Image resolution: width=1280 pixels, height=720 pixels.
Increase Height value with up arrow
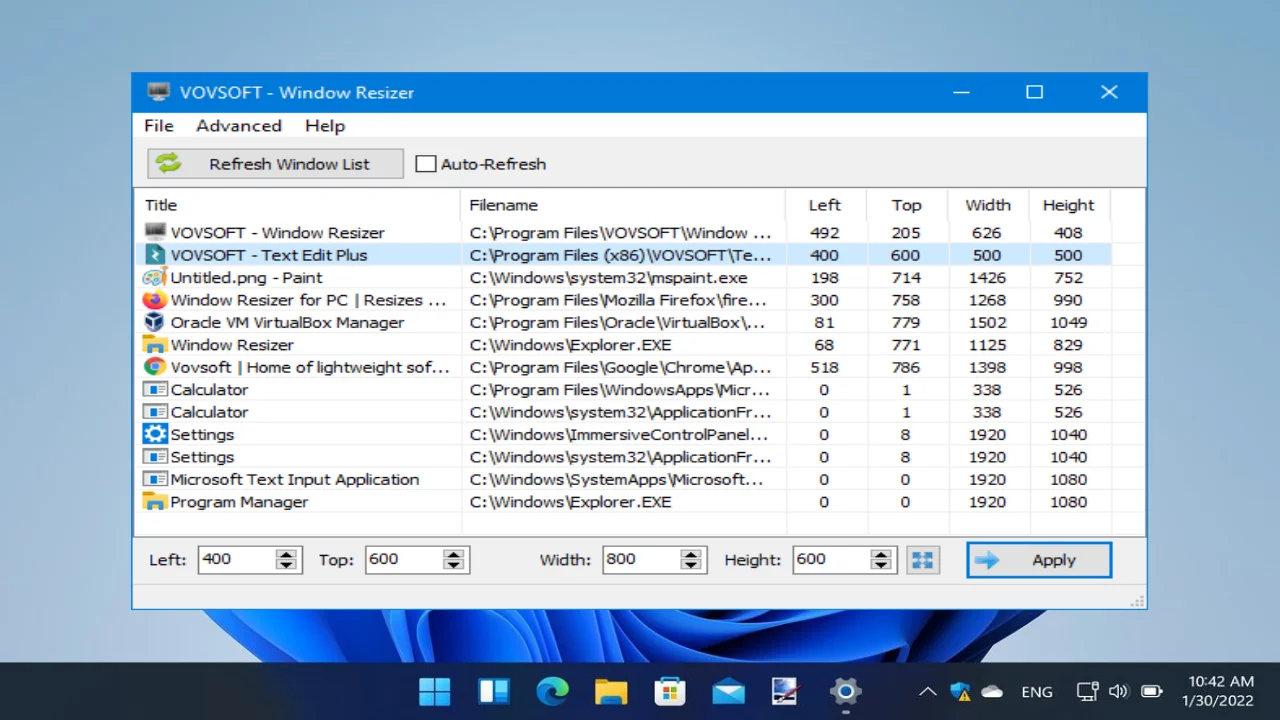(881, 554)
